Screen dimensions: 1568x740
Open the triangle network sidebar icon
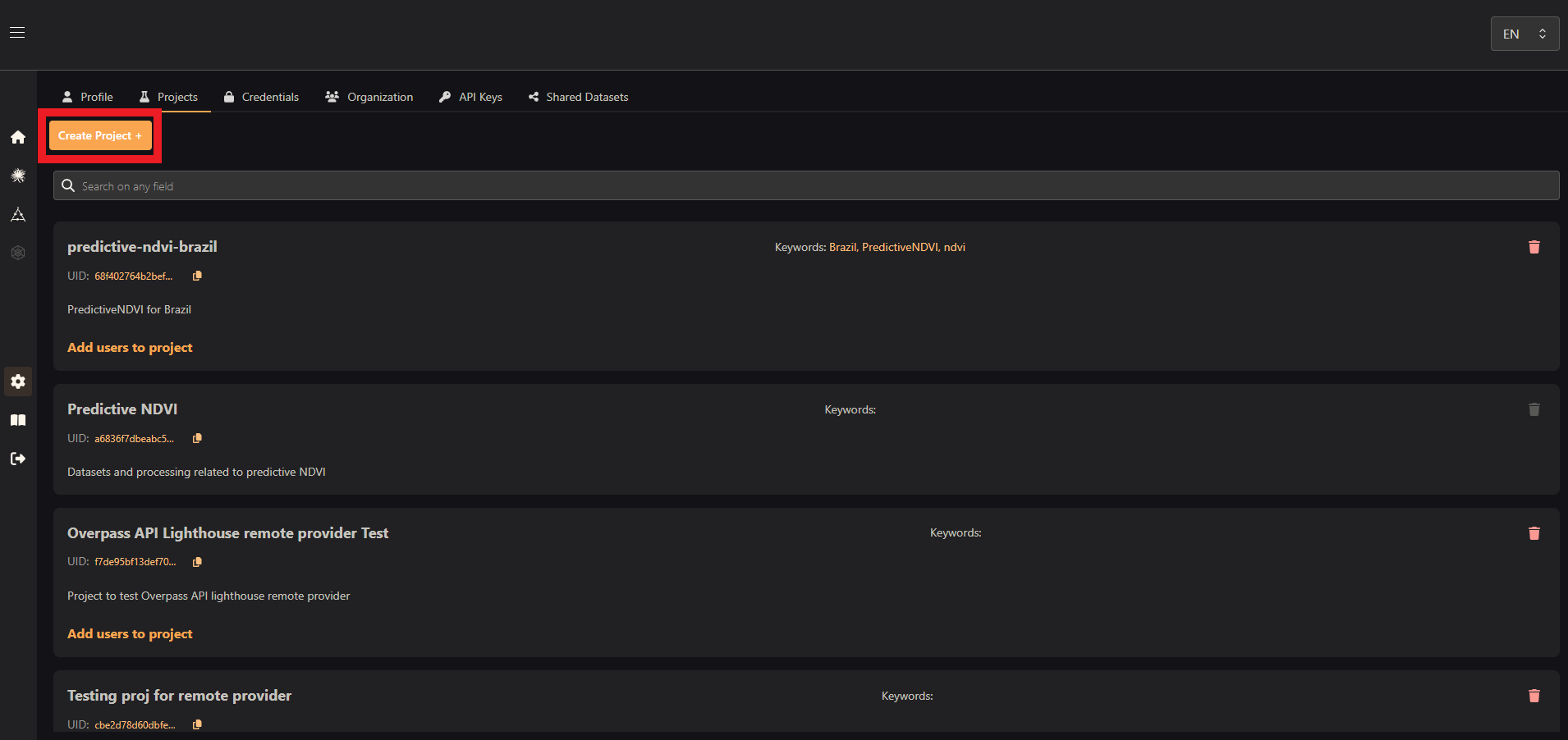click(18, 214)
